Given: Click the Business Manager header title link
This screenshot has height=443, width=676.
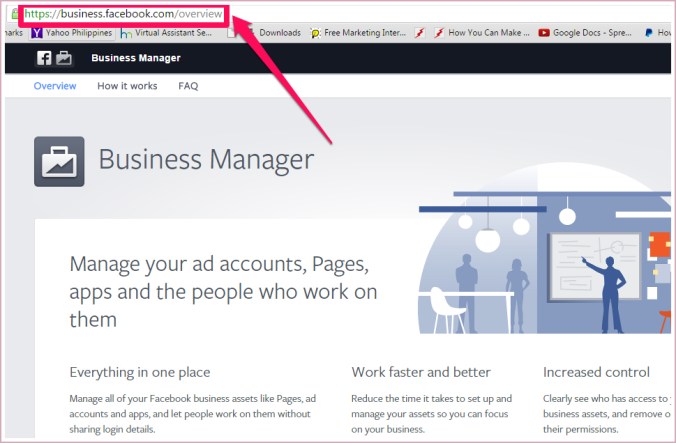Looking at the screenshot, I should click(136, 58).
